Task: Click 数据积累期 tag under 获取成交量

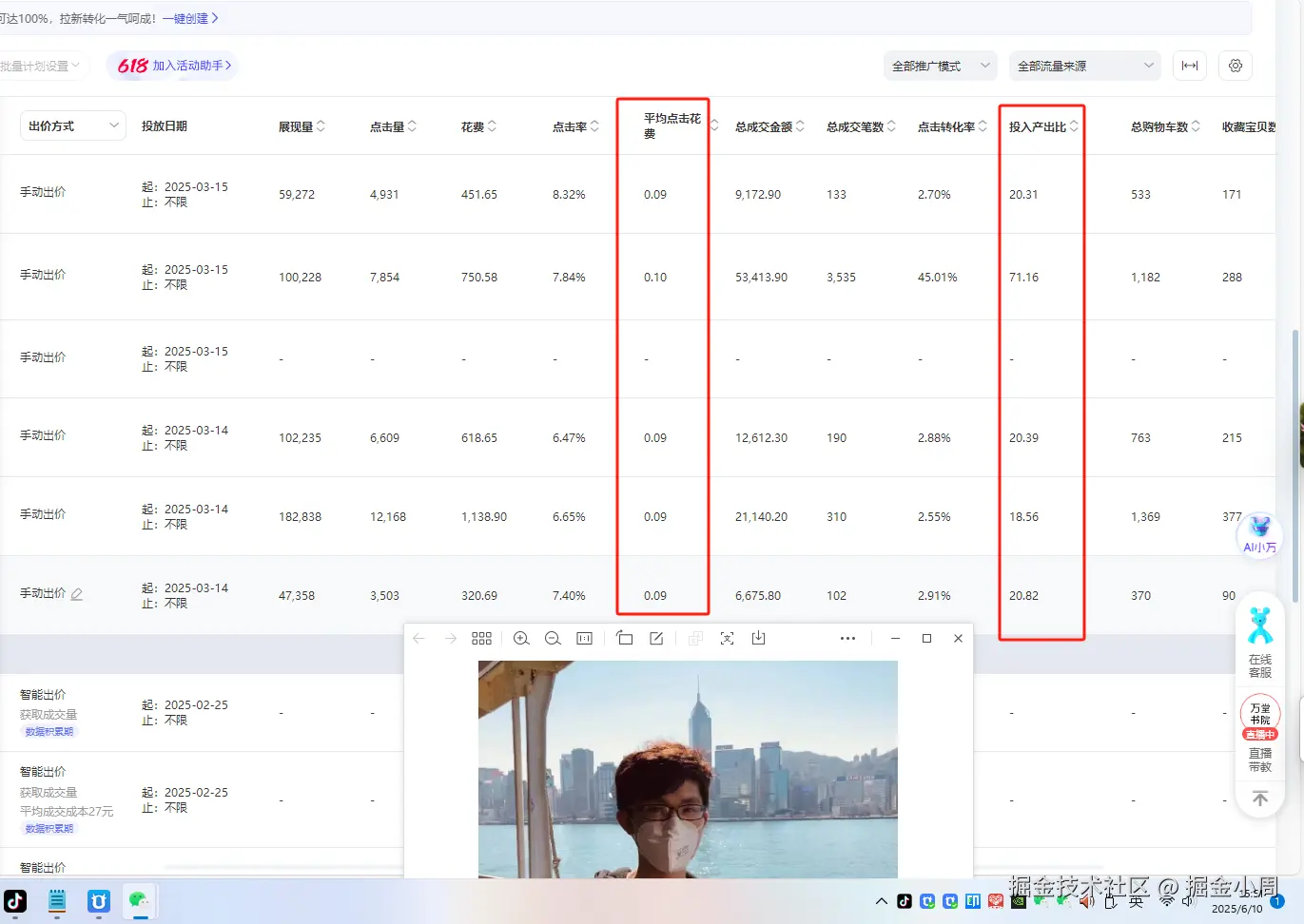Action: (49, 732)
